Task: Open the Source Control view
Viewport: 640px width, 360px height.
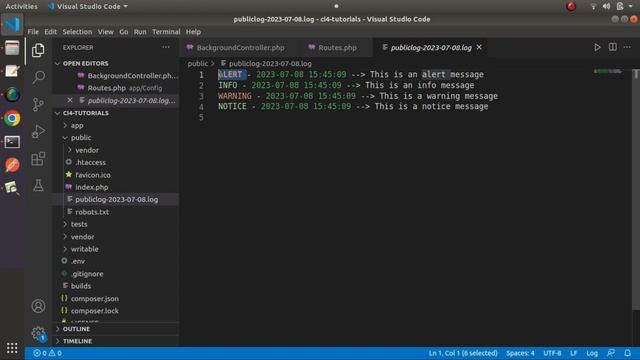Action: tap(38, 104)
